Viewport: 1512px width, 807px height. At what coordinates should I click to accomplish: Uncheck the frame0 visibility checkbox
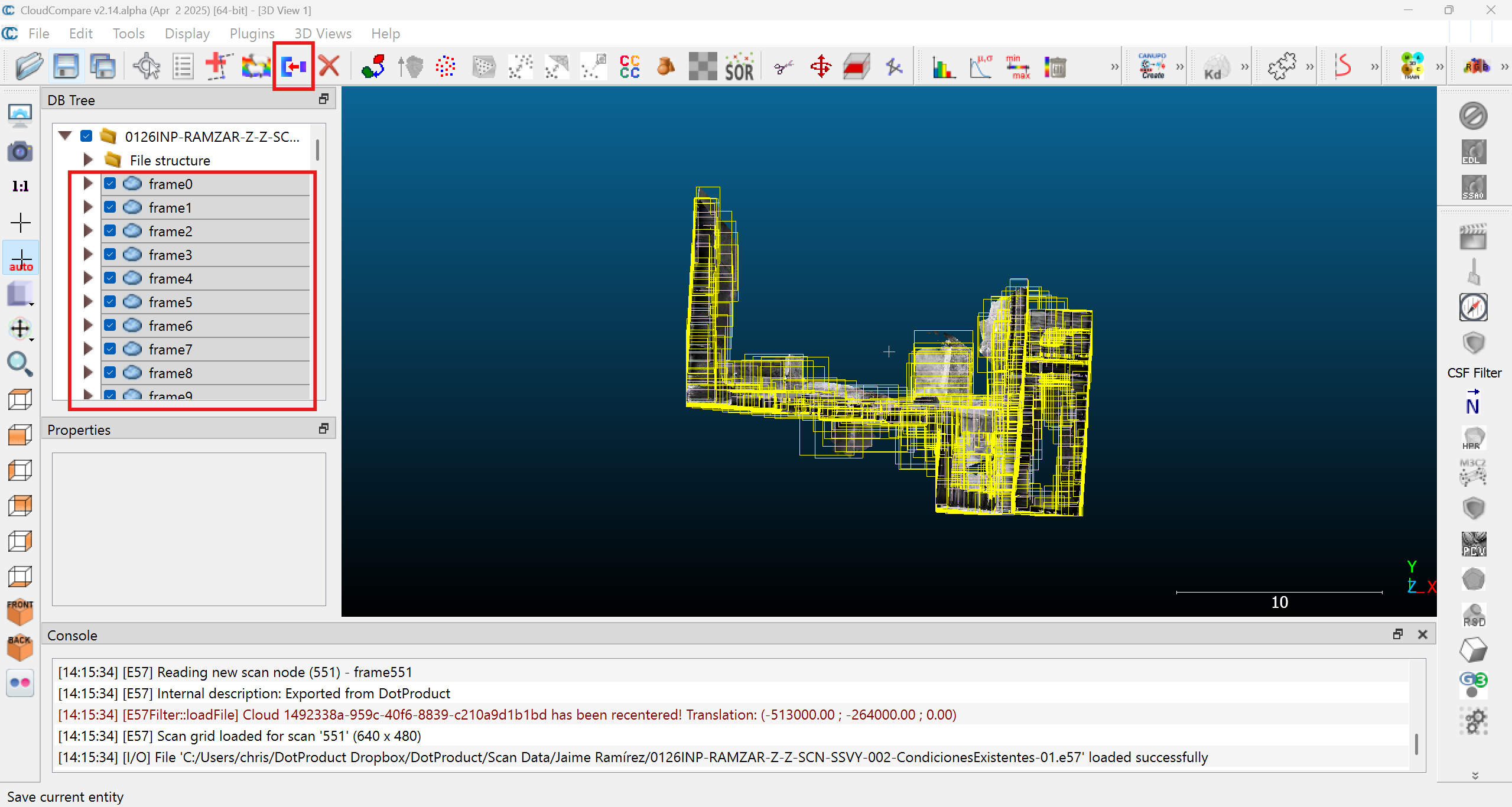[x=110, y=184]
